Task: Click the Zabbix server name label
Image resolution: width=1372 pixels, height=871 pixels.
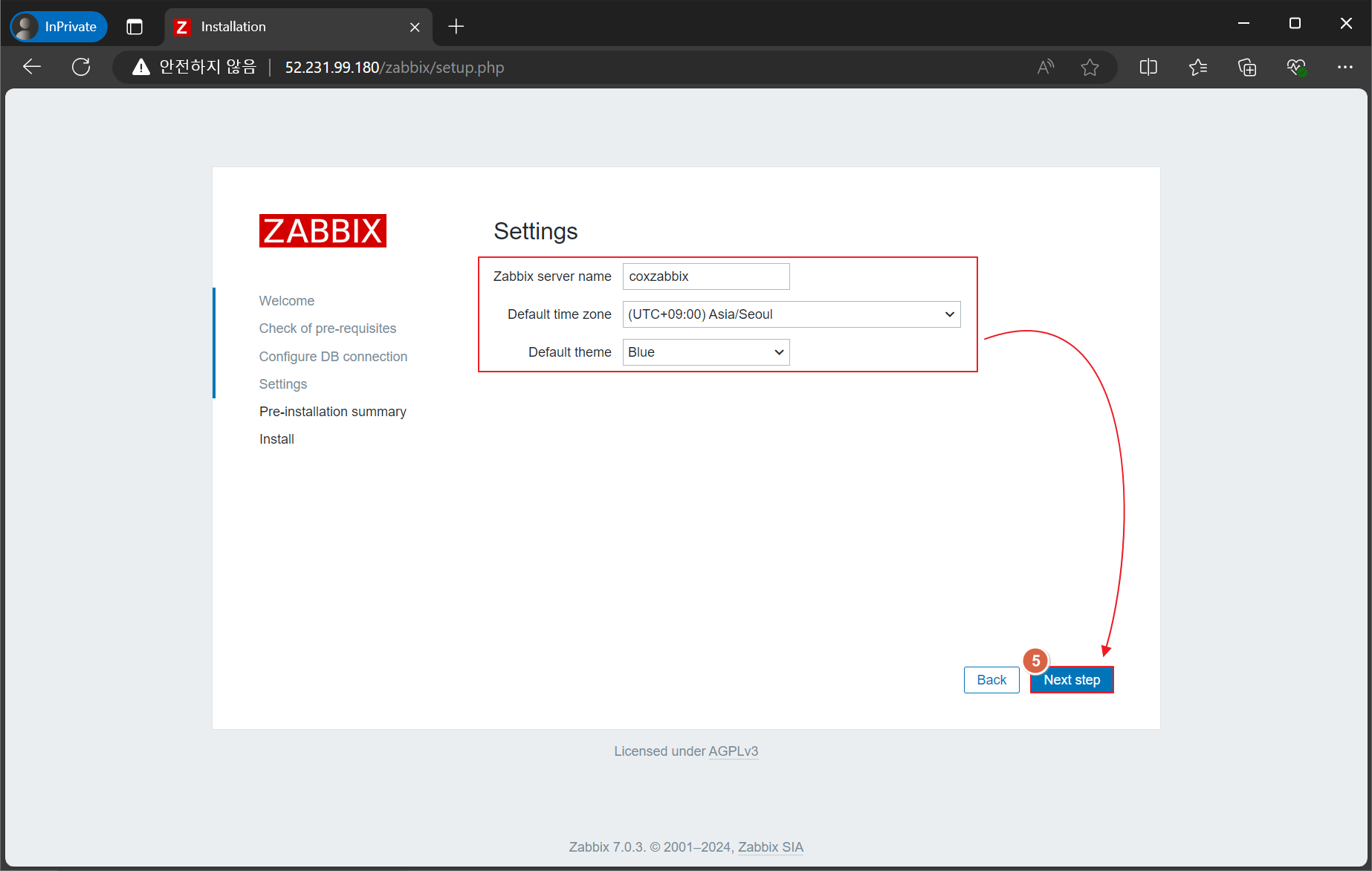Action: [x=552, y=276]
